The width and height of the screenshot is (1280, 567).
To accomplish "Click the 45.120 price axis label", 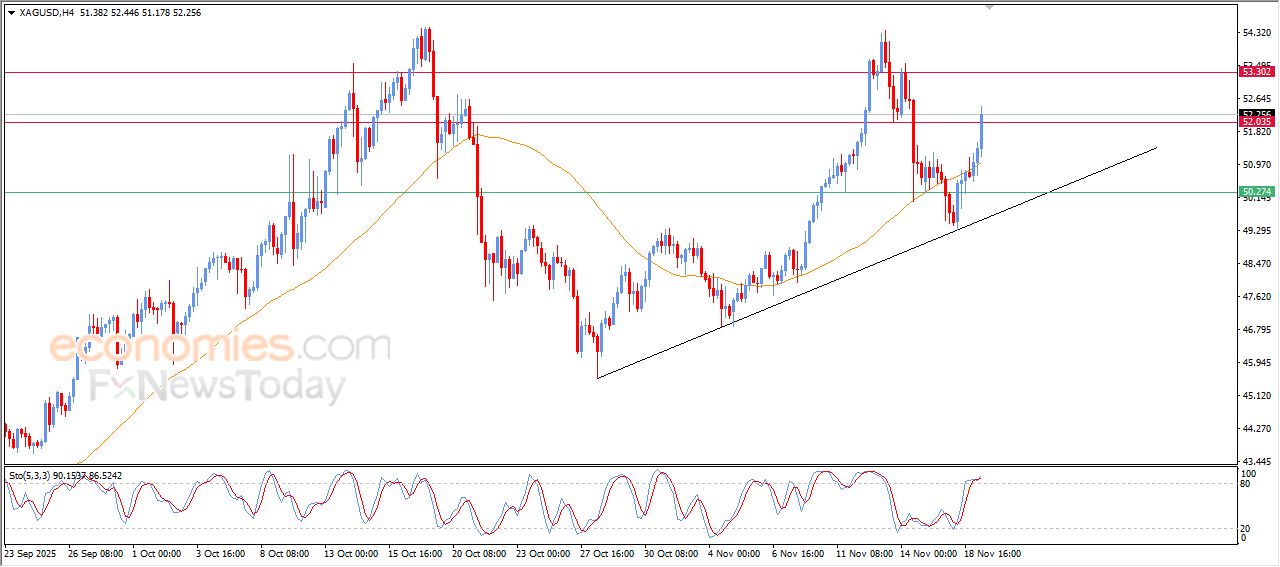I will [x=1256, y=396].
